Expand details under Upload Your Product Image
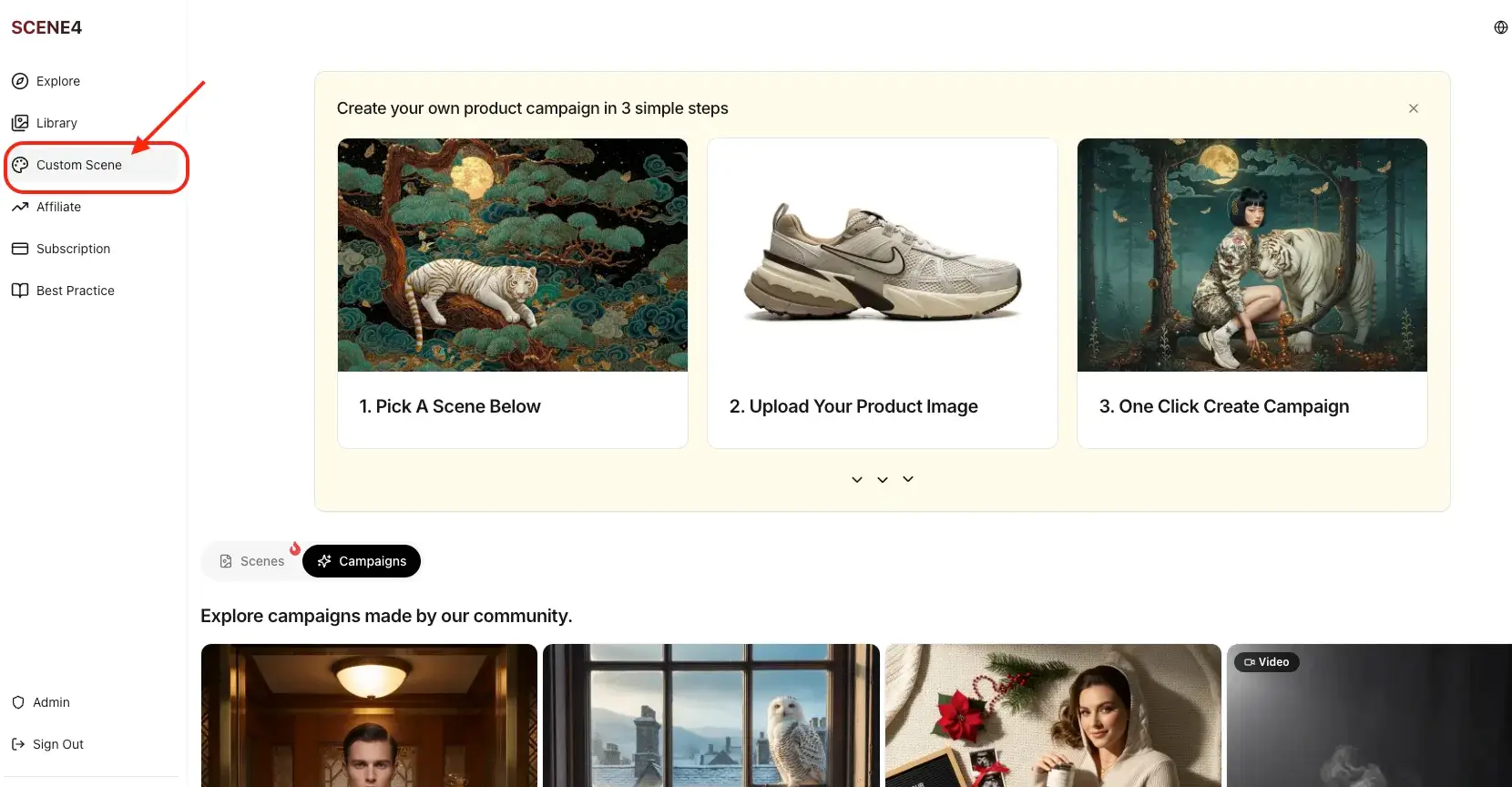 pyautogui.click(x=882, y=478)
